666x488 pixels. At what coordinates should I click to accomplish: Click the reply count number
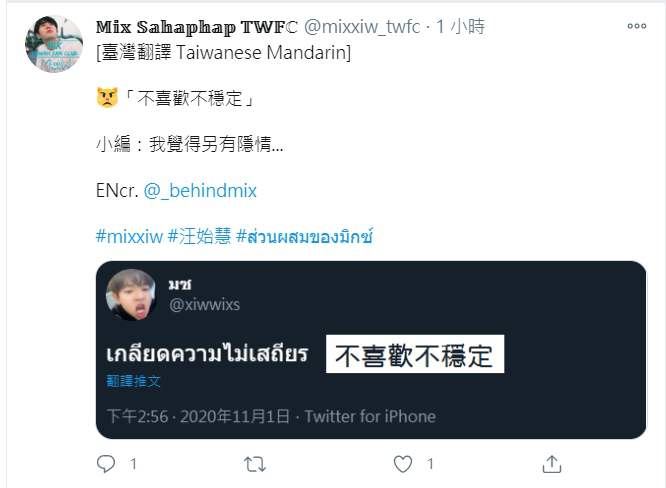click(x=133, y=464)
